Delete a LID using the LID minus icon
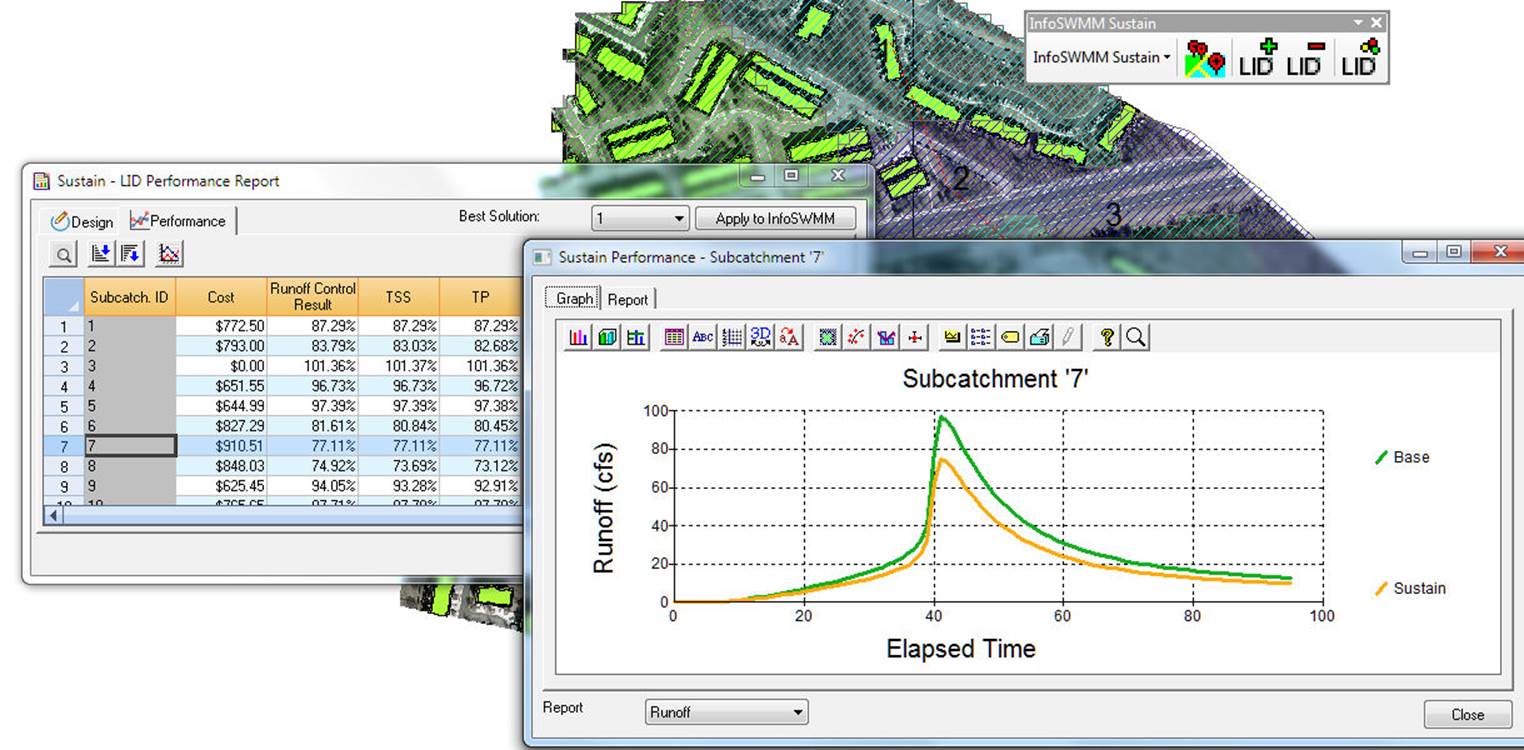The height and width of the screenshot is (750, 1524). tap(1310, 55)
